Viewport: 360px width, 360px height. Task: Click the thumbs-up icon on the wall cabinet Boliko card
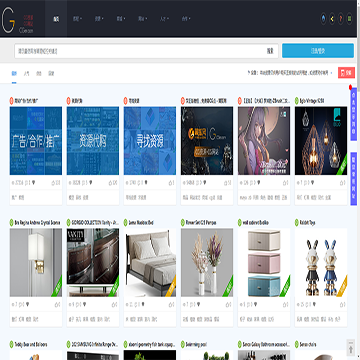click(284, 304)
